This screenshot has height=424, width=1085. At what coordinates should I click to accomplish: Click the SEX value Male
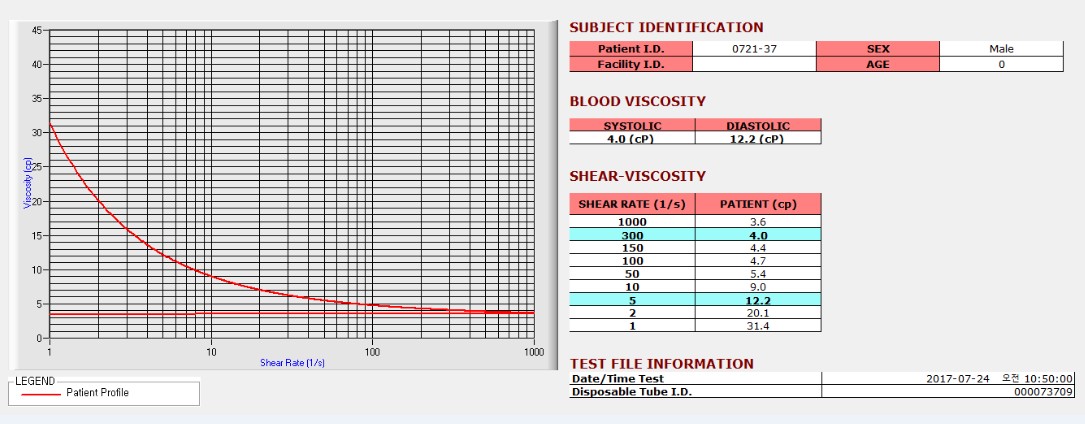tap(1001, 49)
